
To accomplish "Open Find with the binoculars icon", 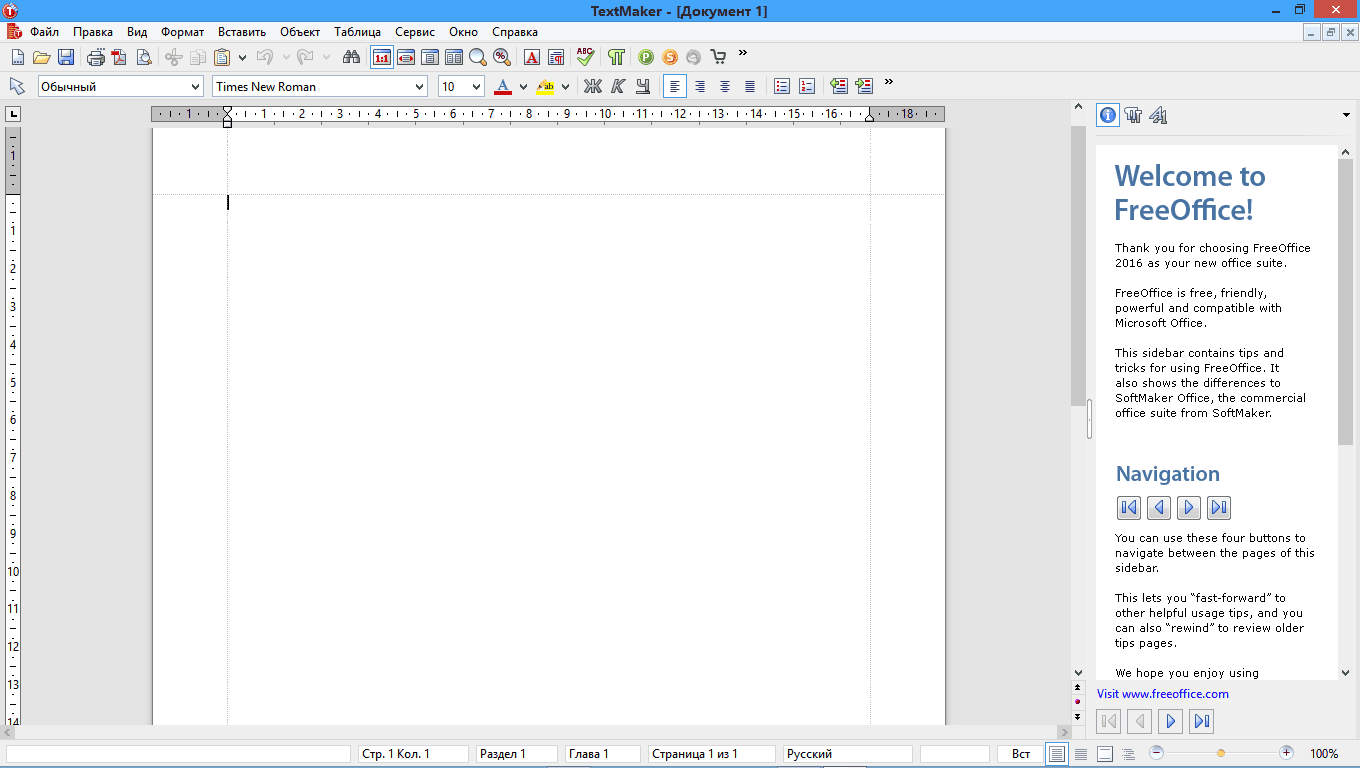I will click(351, 57).
